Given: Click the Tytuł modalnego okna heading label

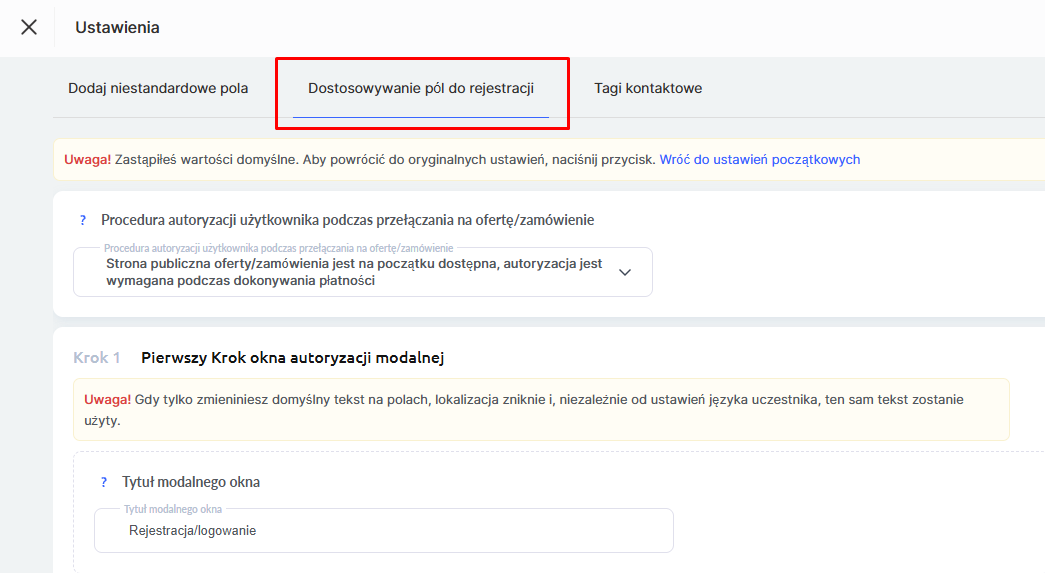Looking at the screenshot, I should (191, 482).
